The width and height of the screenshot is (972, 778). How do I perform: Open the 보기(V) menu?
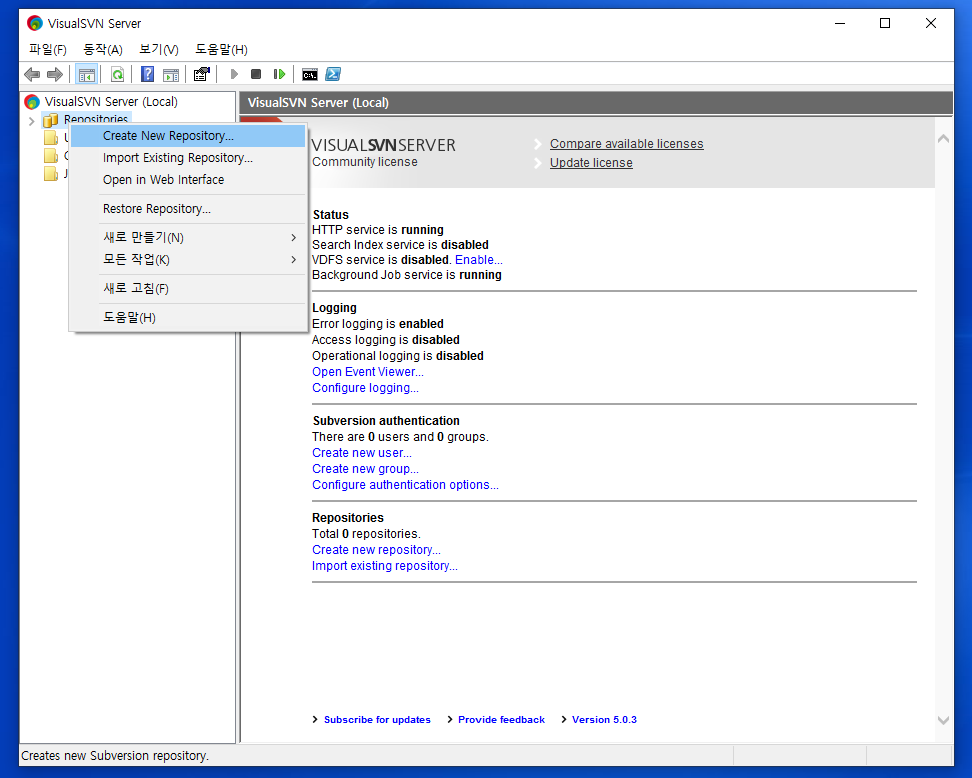click(x=159, y=50)
